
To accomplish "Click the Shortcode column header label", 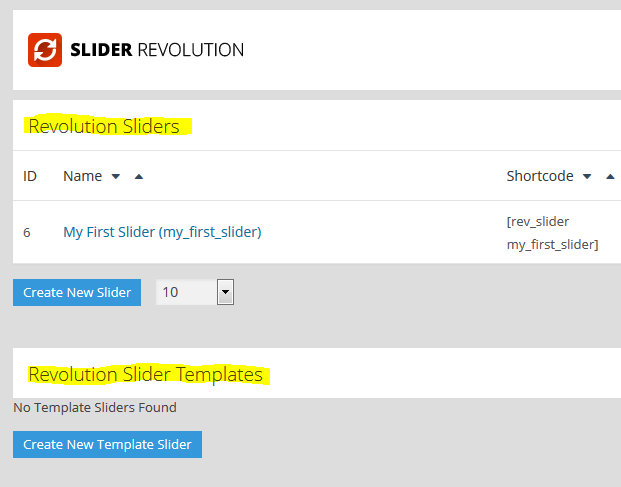I will coord(540,176).
